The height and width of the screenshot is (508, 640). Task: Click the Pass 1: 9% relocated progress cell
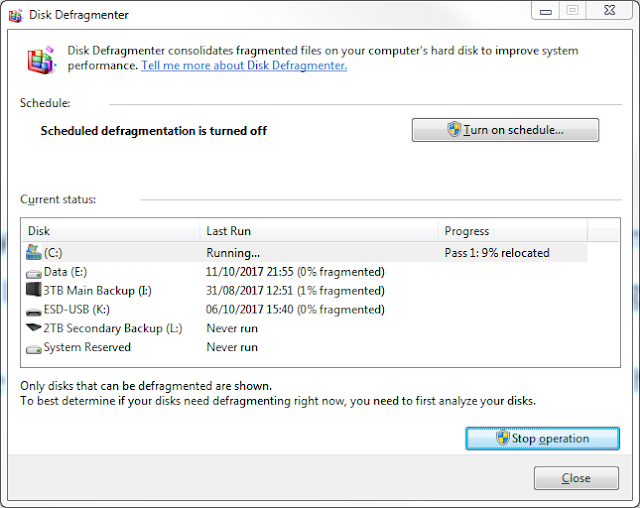coord(497,253)
